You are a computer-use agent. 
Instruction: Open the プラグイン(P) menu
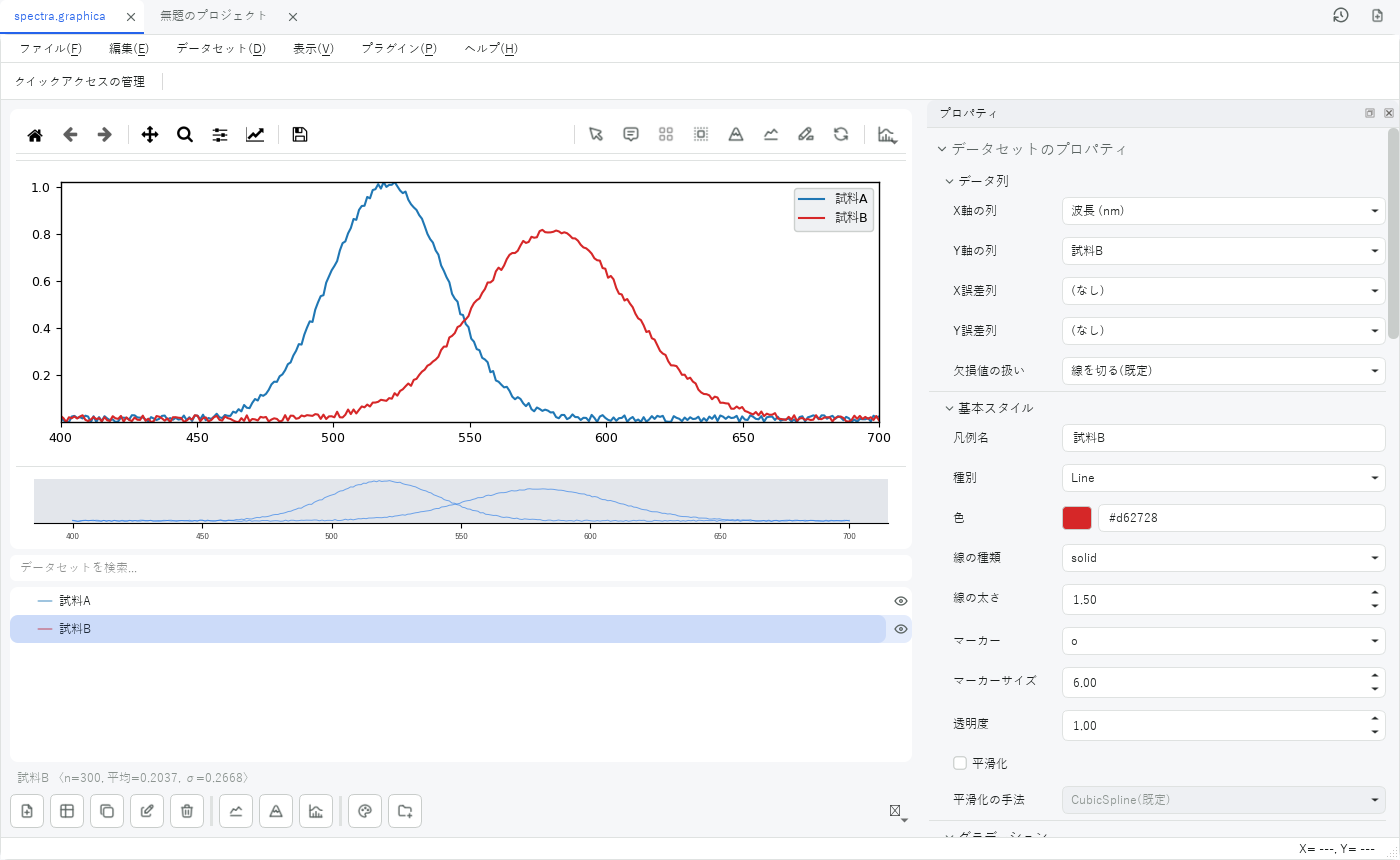point(399,48)
